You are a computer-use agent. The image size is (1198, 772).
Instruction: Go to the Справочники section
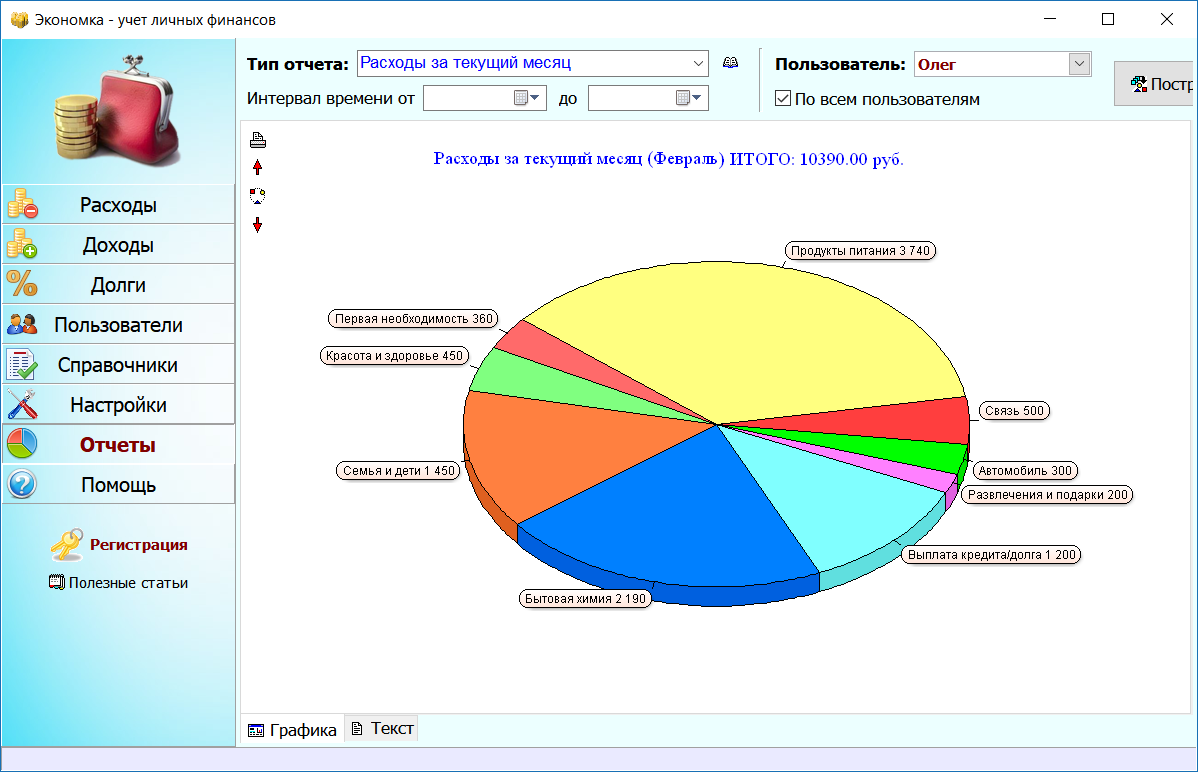pos(118,365)
